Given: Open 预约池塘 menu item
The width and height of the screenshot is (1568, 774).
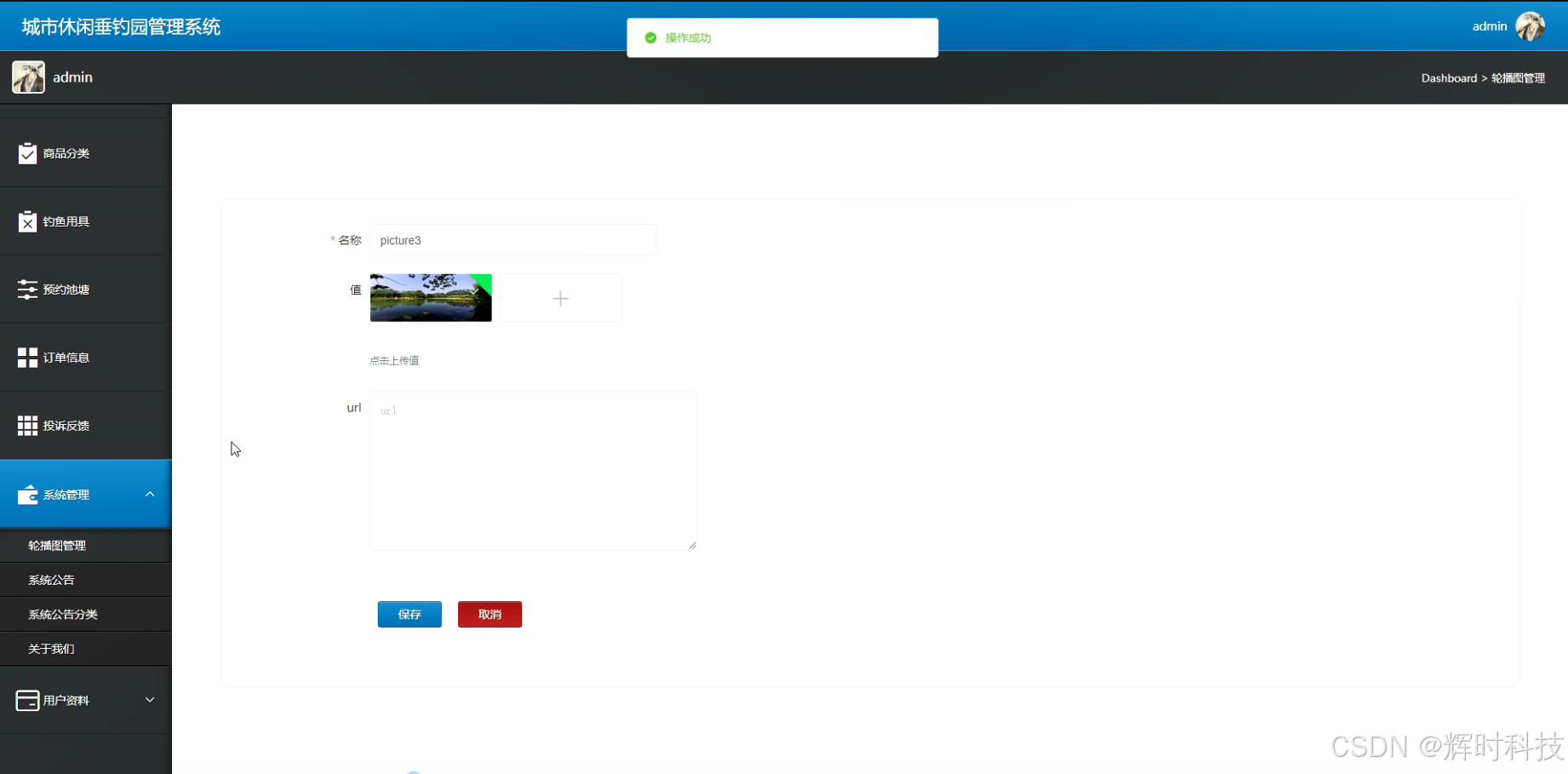Looking at the screenshot, I should coord(86,290).
